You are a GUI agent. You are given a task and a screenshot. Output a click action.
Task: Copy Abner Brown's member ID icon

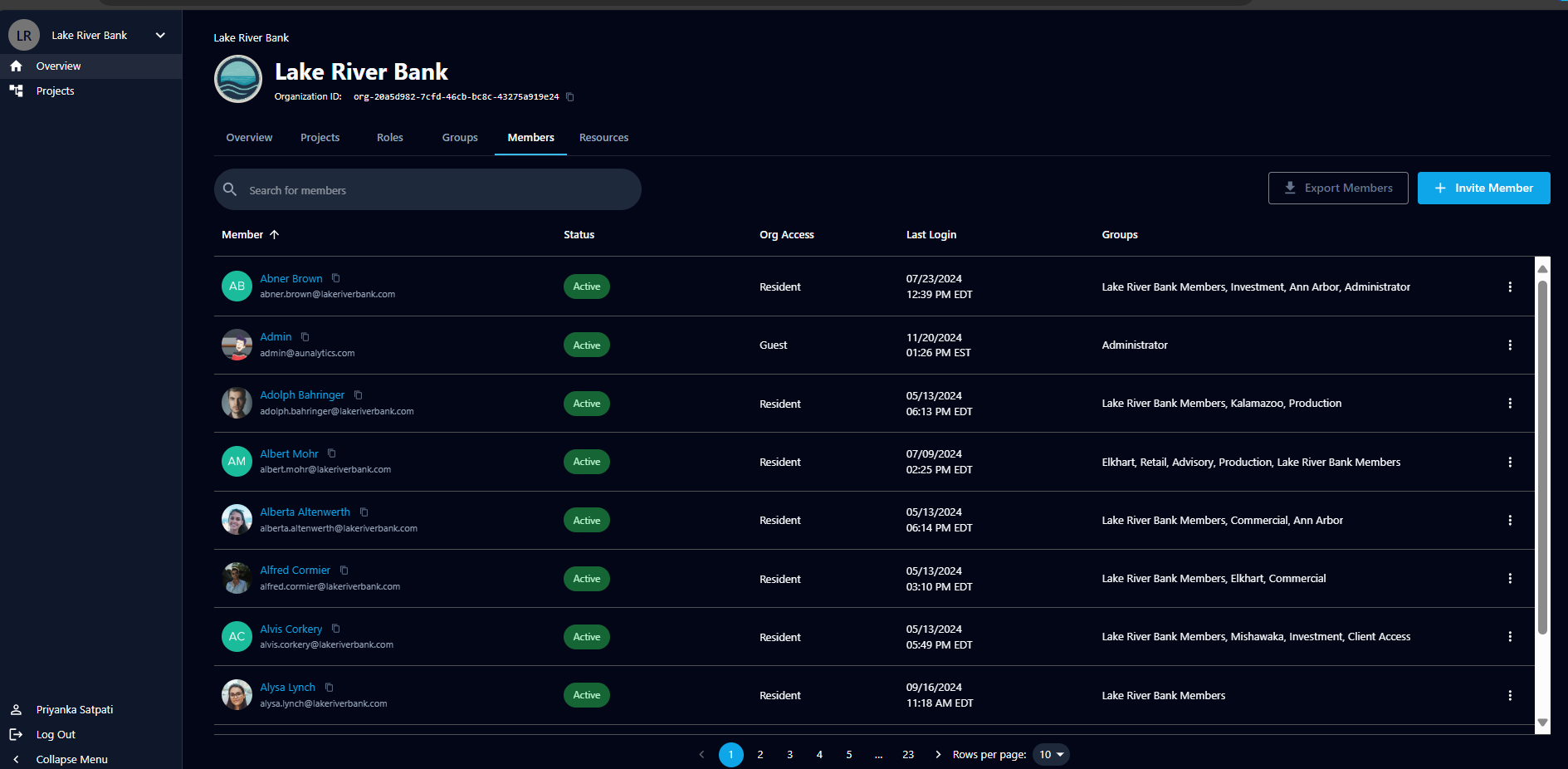[x=336, y=278]
